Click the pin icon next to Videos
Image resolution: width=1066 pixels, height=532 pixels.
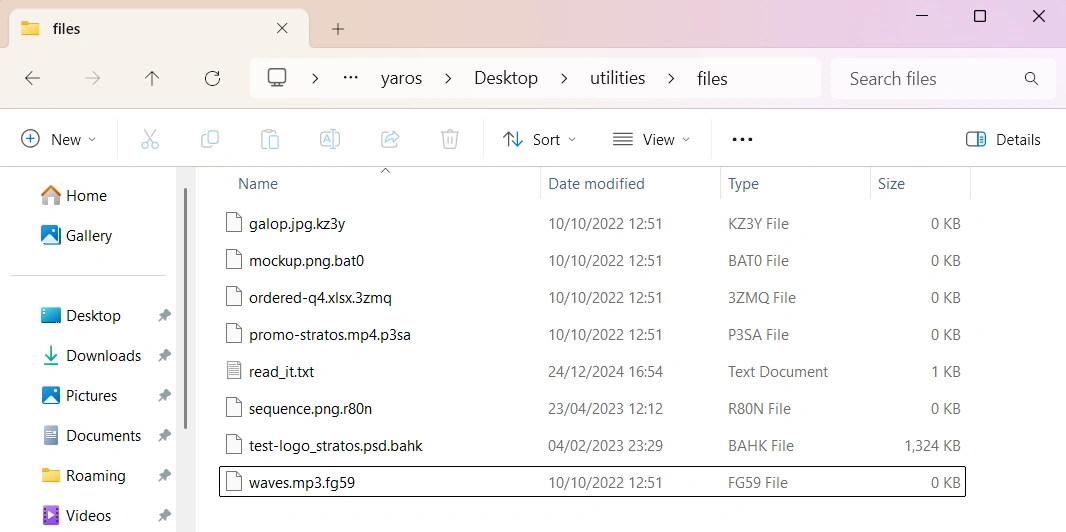tap(164, 516)
